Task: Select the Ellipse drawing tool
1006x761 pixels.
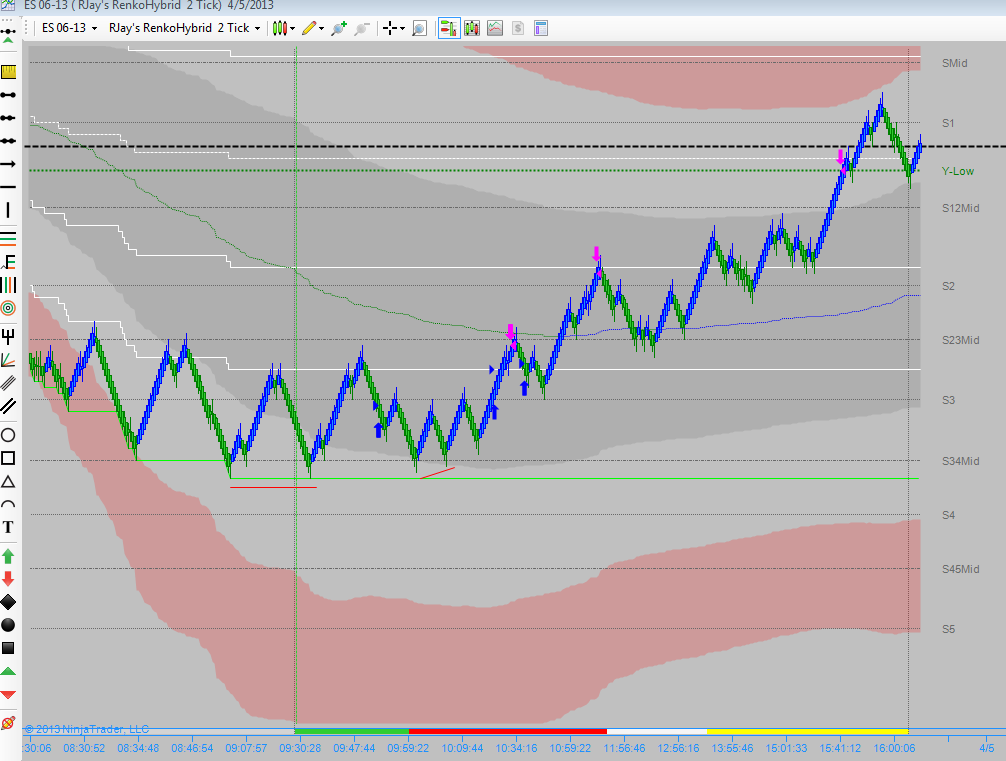Action: click(x=8, y=435)
